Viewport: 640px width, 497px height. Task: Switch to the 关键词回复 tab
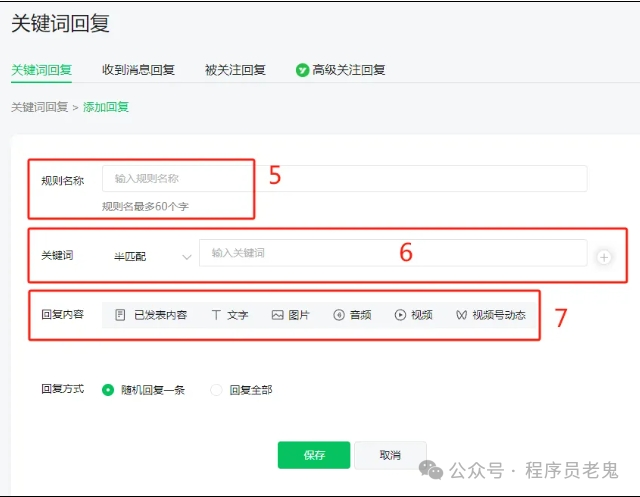41,70
